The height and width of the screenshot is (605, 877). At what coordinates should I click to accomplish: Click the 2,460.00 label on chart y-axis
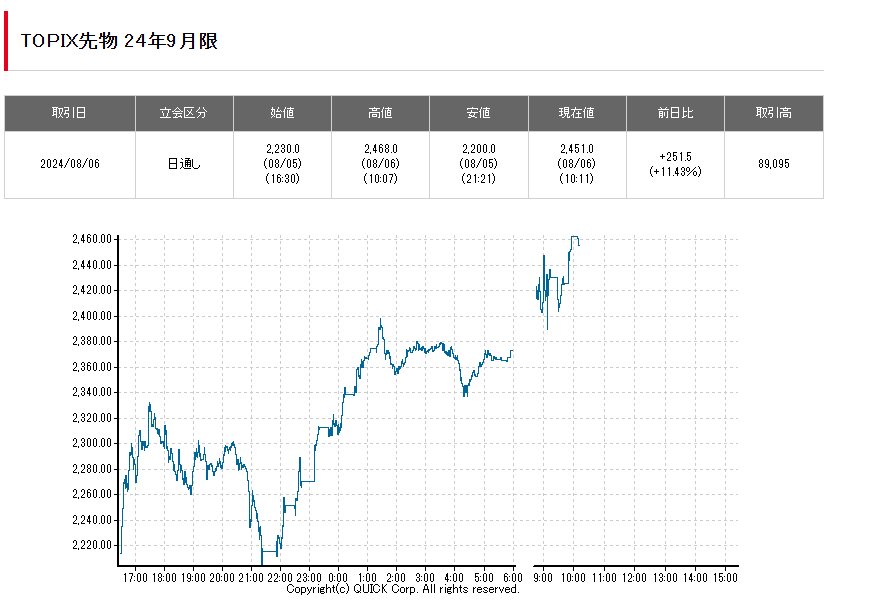click(91, 239)
